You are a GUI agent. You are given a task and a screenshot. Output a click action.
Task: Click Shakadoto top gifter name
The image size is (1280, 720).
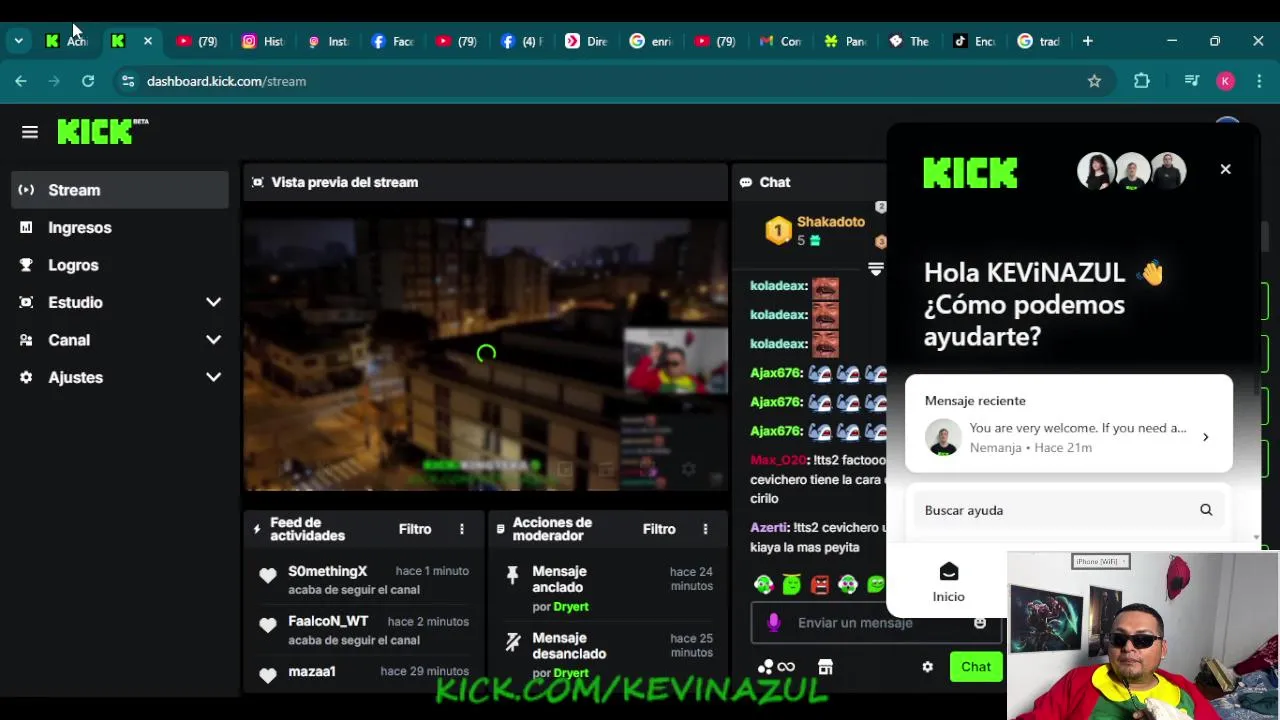[x=830, y=222]
